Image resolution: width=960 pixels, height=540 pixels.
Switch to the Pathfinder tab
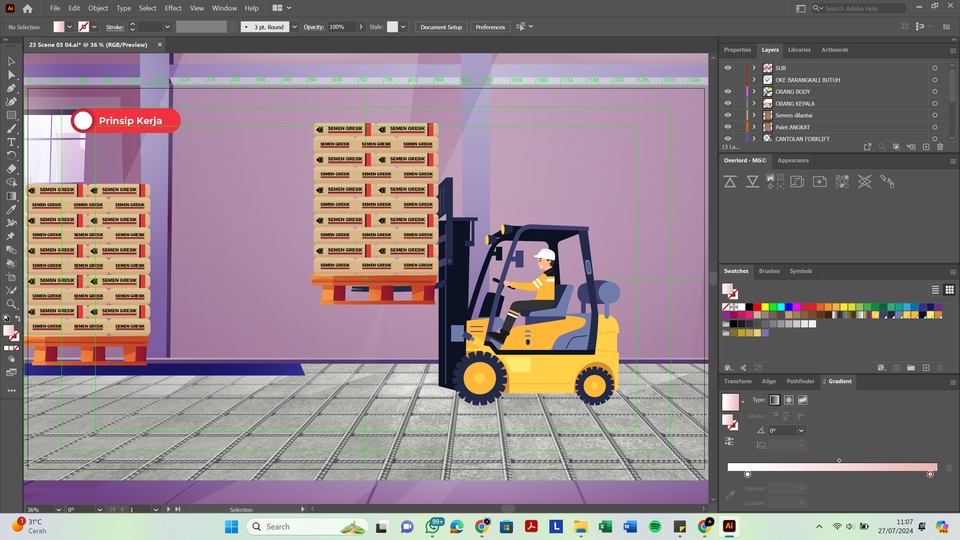(800, 381)
